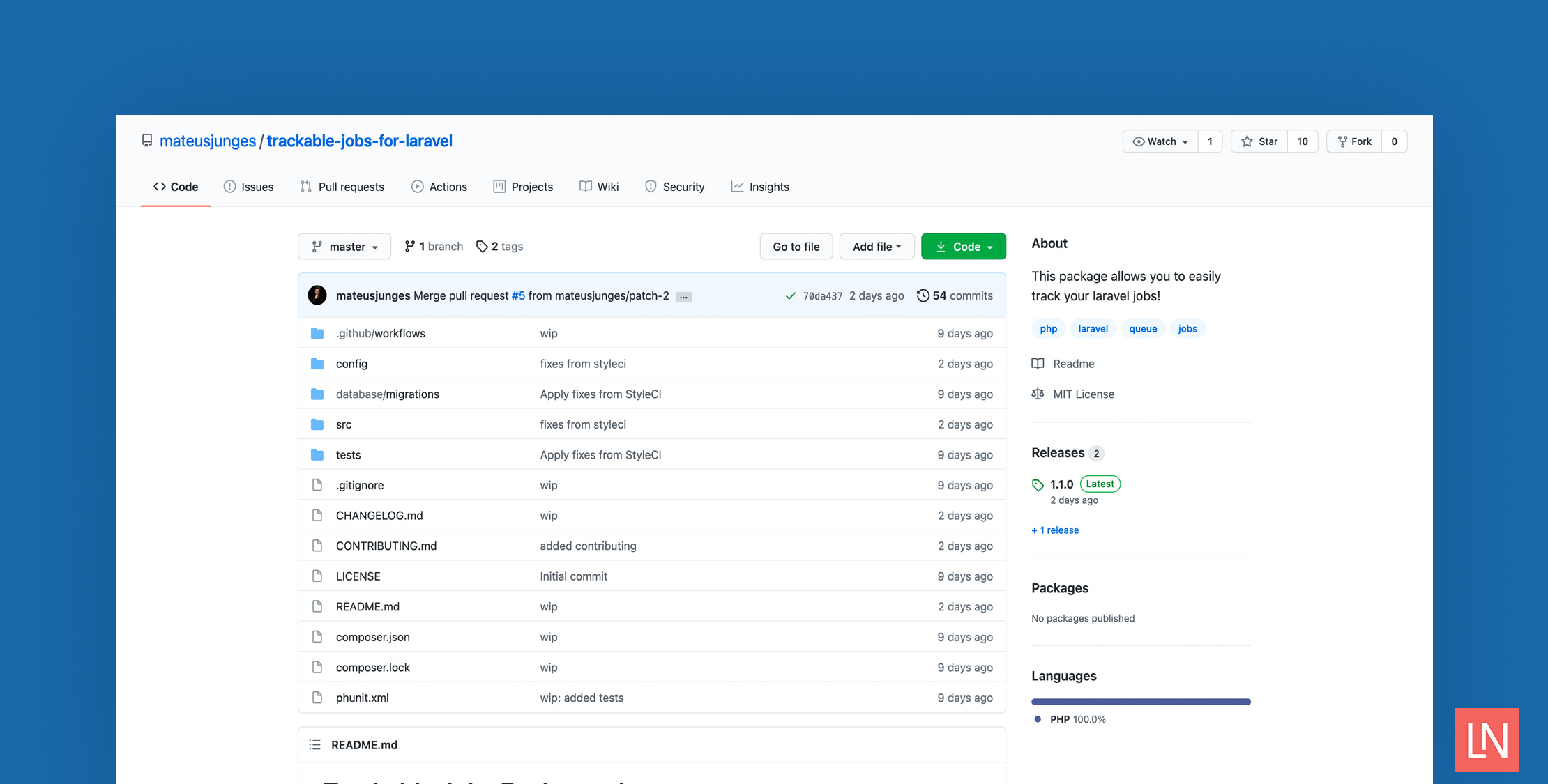Click the PHP language bar

[1144, 700]
